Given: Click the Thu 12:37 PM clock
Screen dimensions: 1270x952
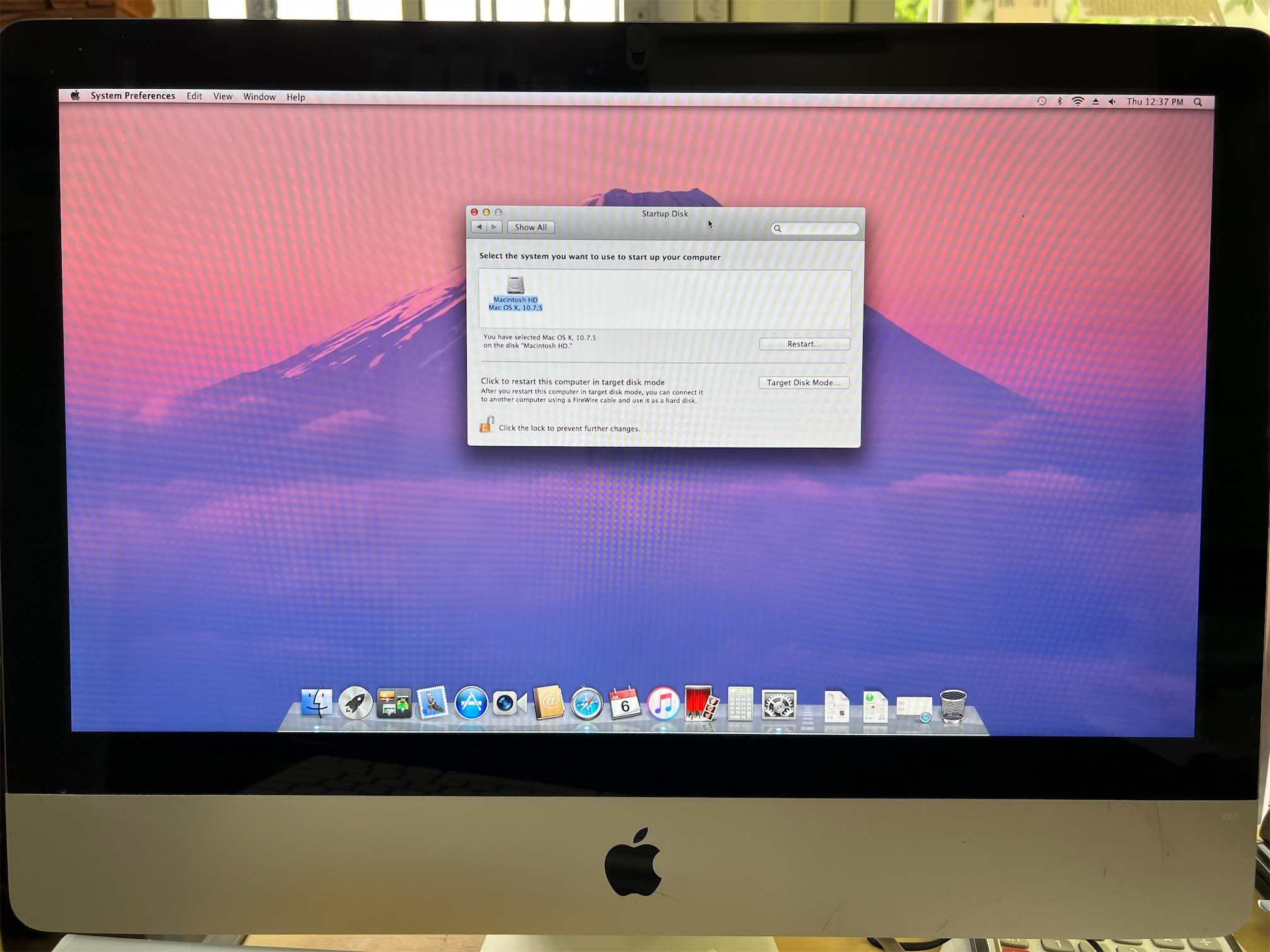Looking at the screenshot, I should click(1155, 102).
